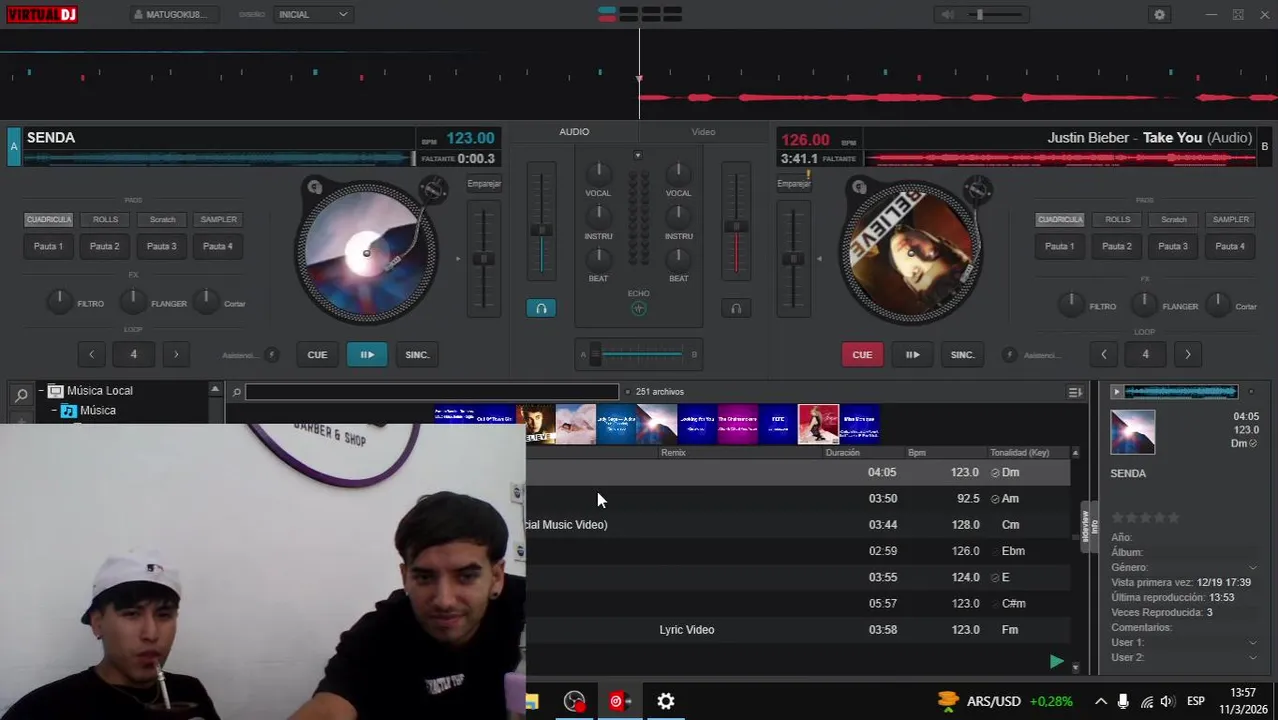1278x720 pixels.
Task: Sort tracks by the Bpm column
Action: click(917, 453)
